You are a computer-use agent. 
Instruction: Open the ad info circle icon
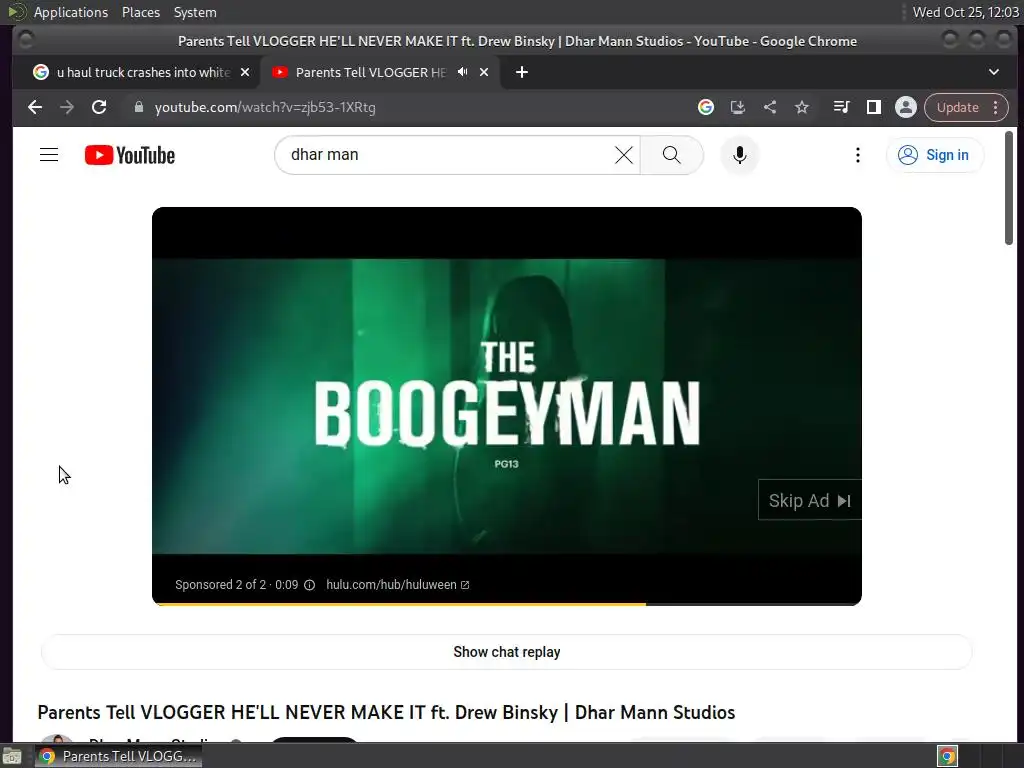(x=310, y=585)
